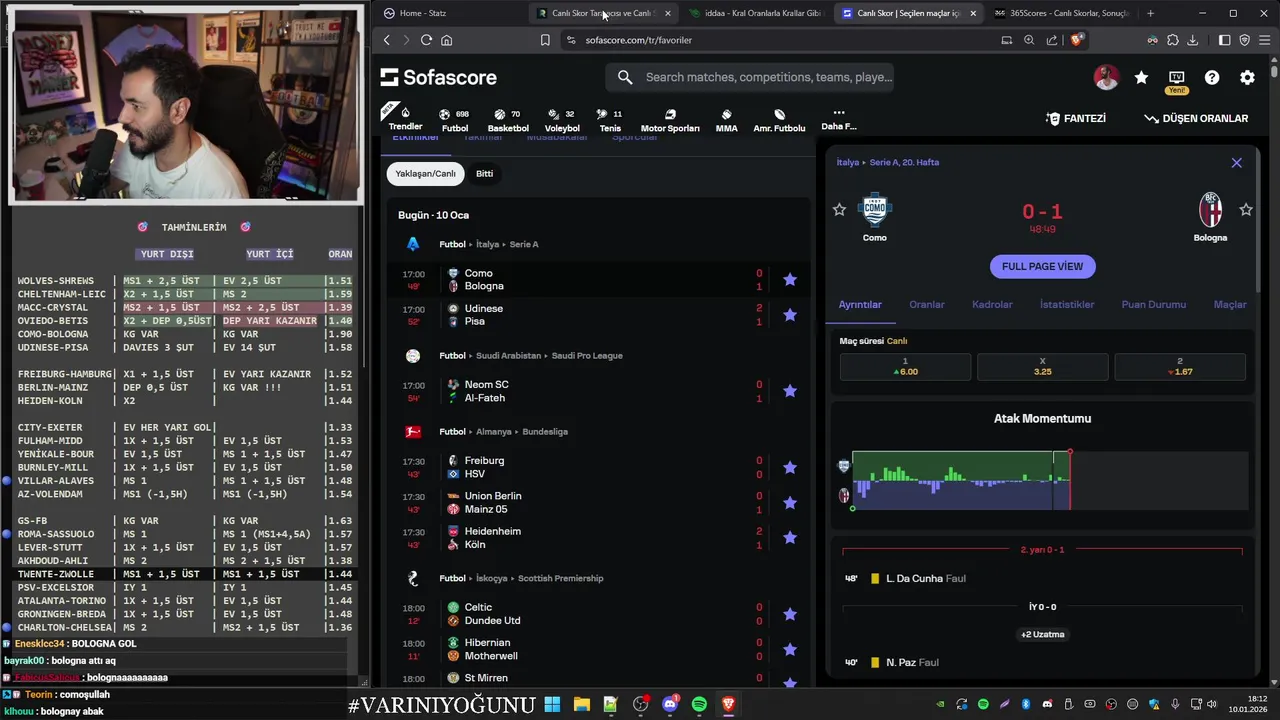Toggle favorite star for Celtic vs Dundee Utd

(790, 614)
